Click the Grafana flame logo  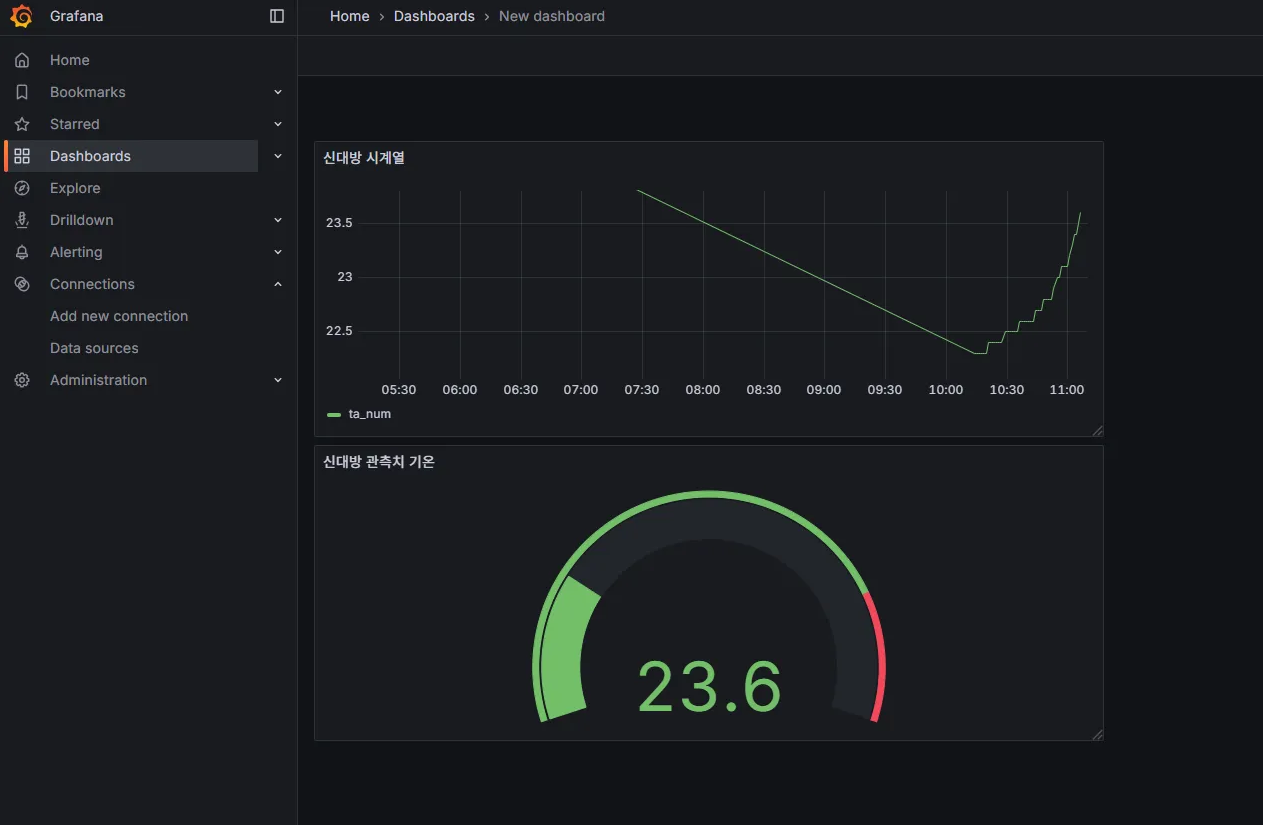(x=21, y=16)
